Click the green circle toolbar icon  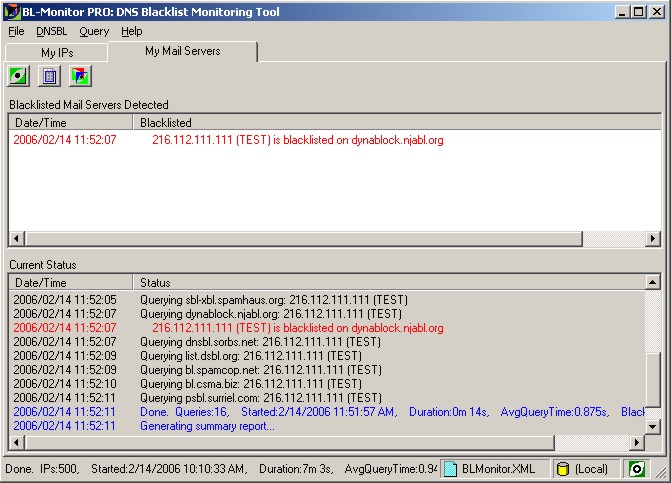[18, 76]
